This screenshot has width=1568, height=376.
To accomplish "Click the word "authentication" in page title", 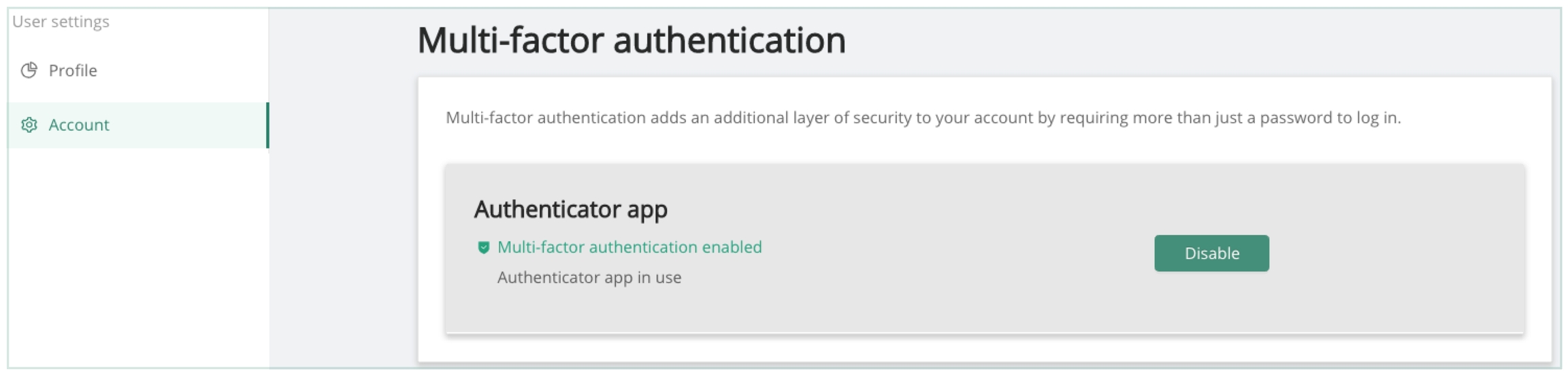I will click(x=729, y=40).
